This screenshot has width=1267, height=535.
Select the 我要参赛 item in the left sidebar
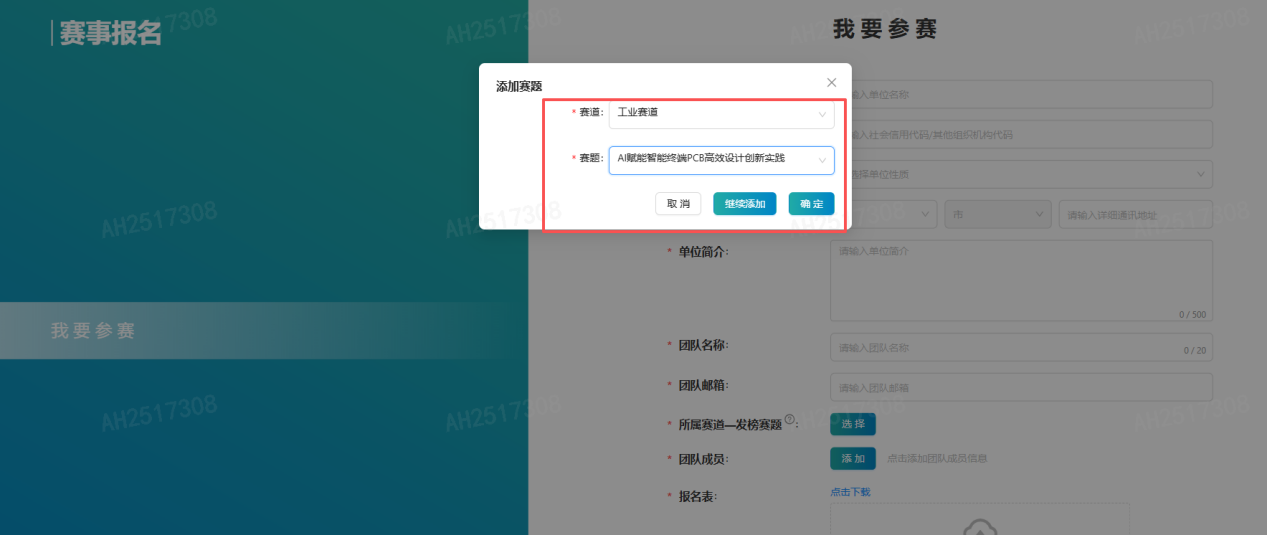click(x=264, y=331)
